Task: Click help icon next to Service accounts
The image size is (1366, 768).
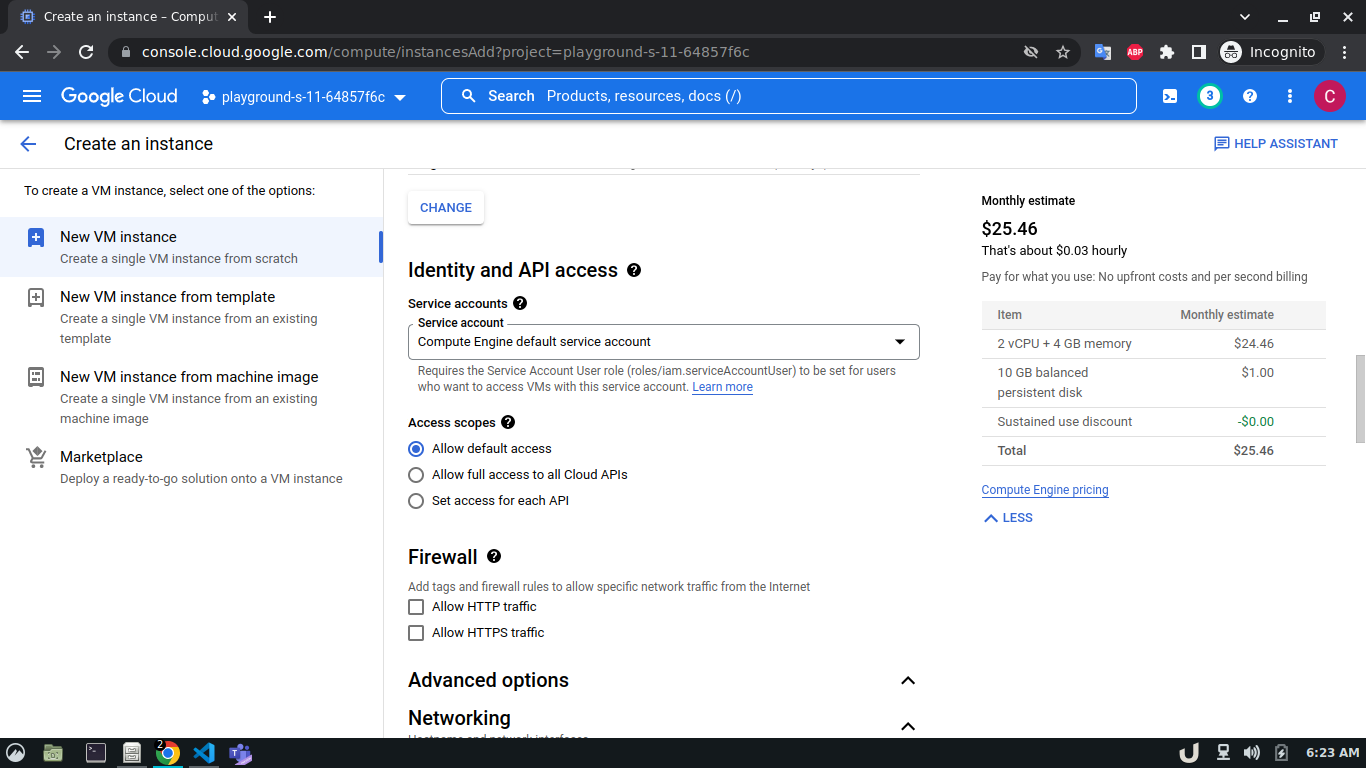Action: click(519, 303)
